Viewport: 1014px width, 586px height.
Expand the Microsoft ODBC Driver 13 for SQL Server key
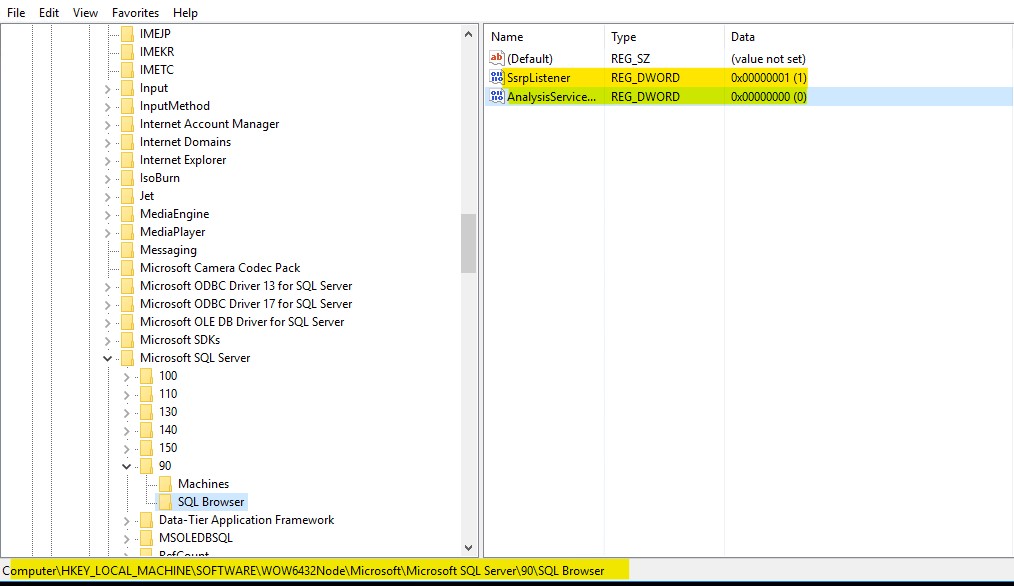pos(107,287)
